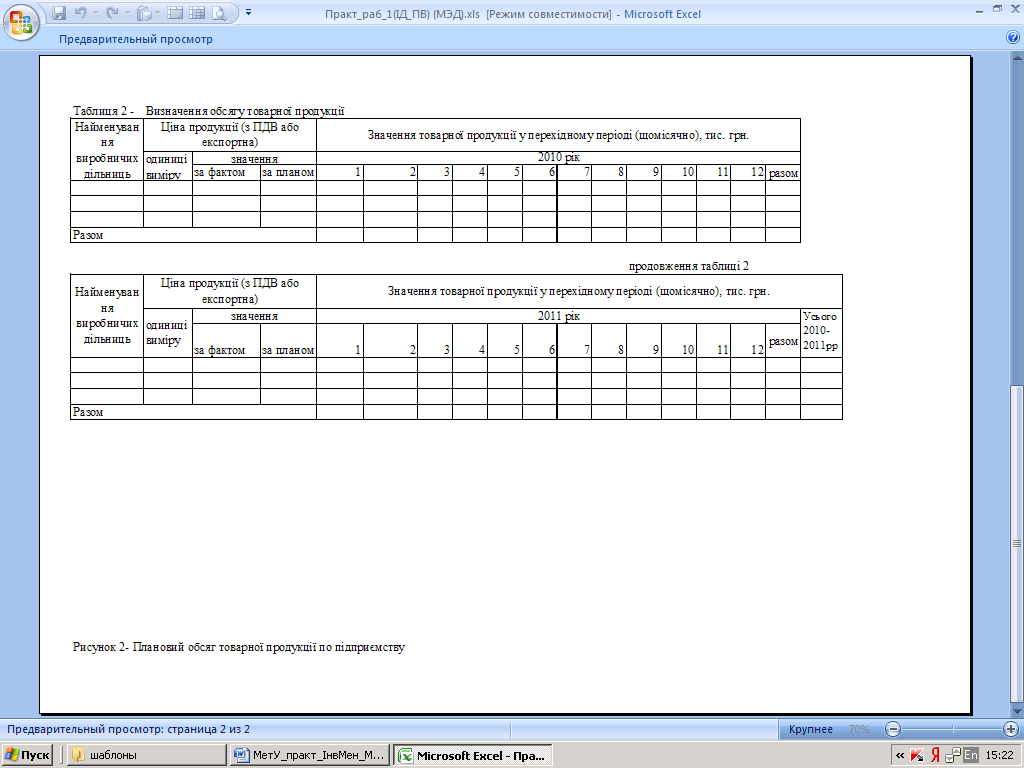Click the Крупнее zoom button in status bar
The height and width of the screenshot is (768, 1024).
point(810,729)
